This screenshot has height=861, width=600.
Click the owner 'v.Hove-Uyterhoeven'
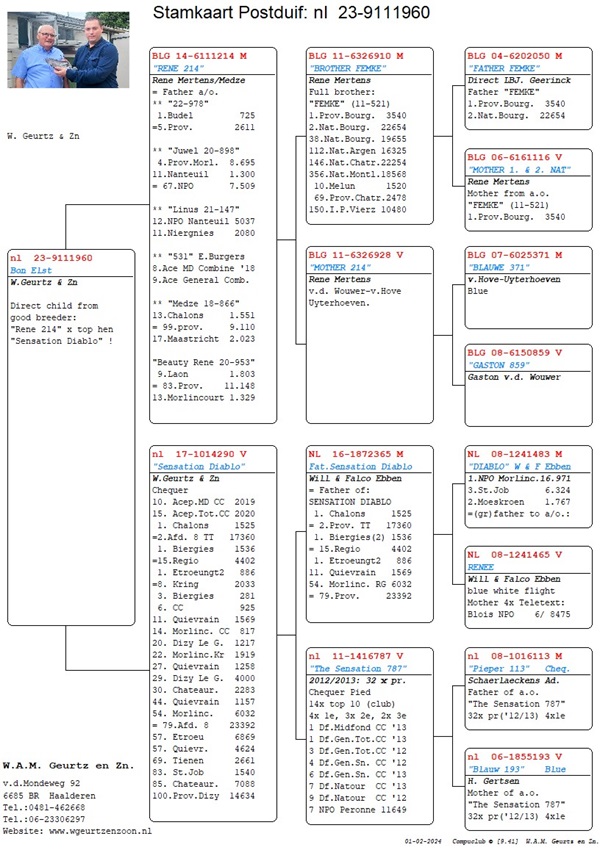click(514, 279)
